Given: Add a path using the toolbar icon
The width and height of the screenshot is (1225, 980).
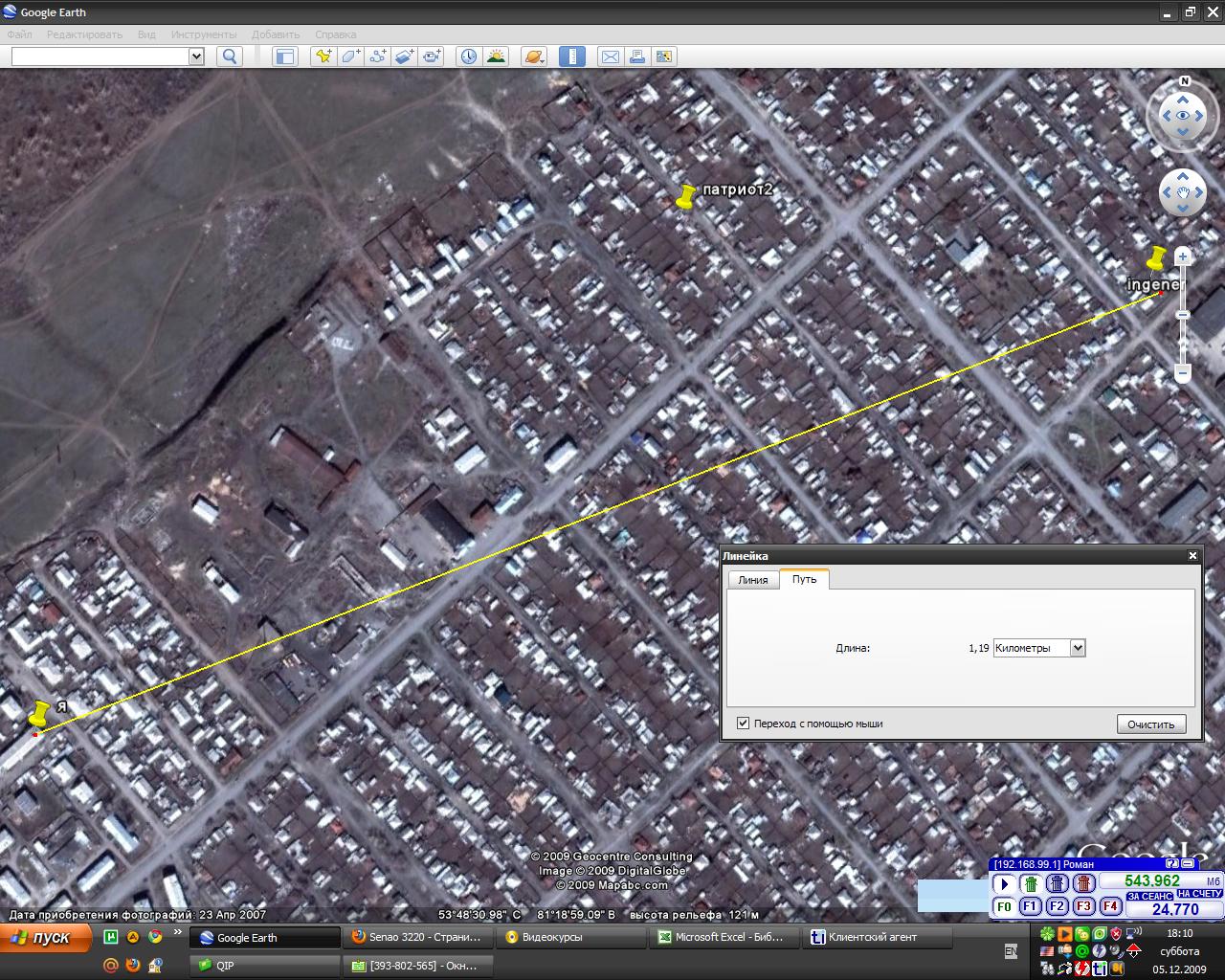Looking at the screenshot, I should point(377,56).
